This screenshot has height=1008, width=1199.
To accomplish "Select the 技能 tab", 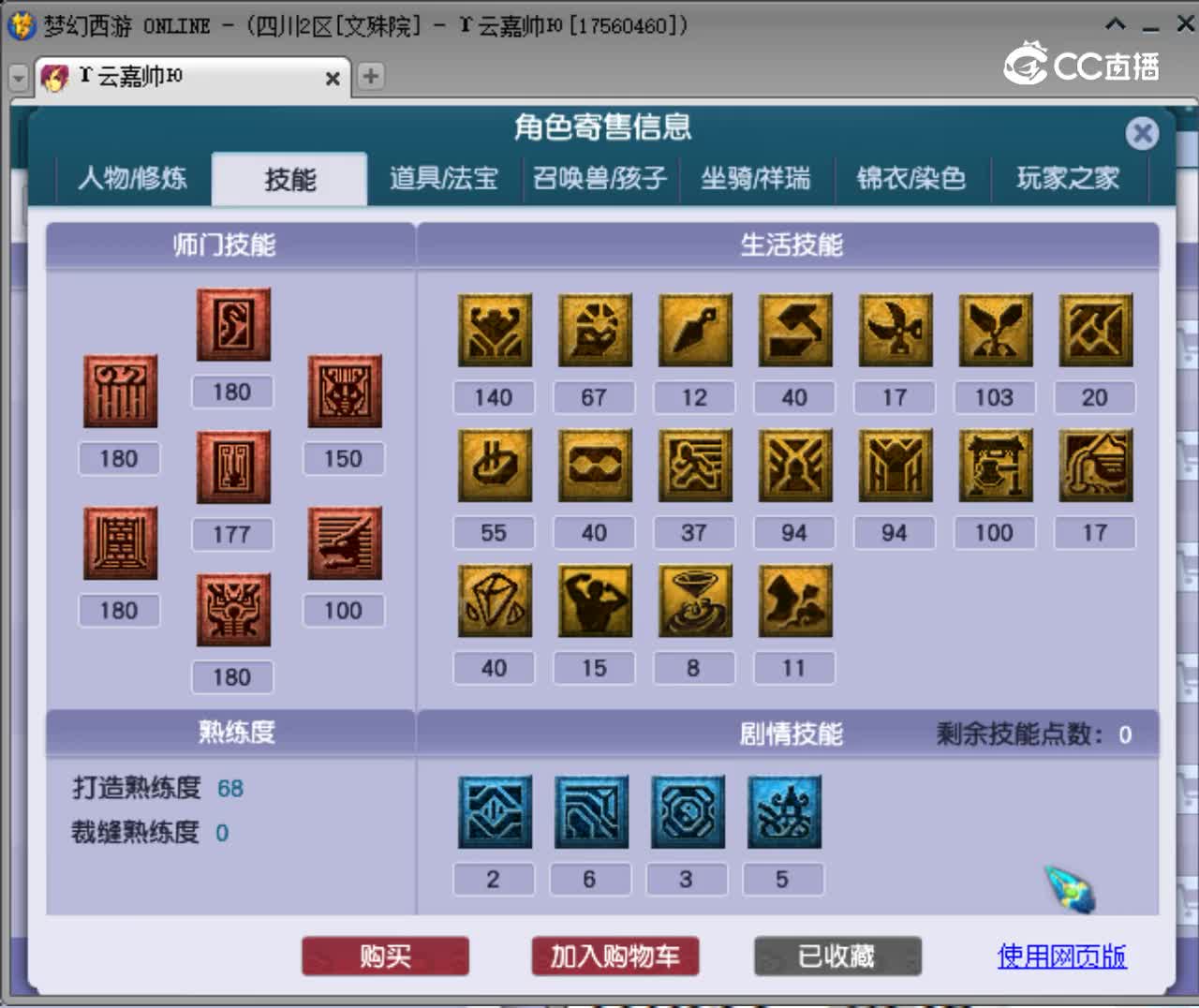I will point(289,179).
